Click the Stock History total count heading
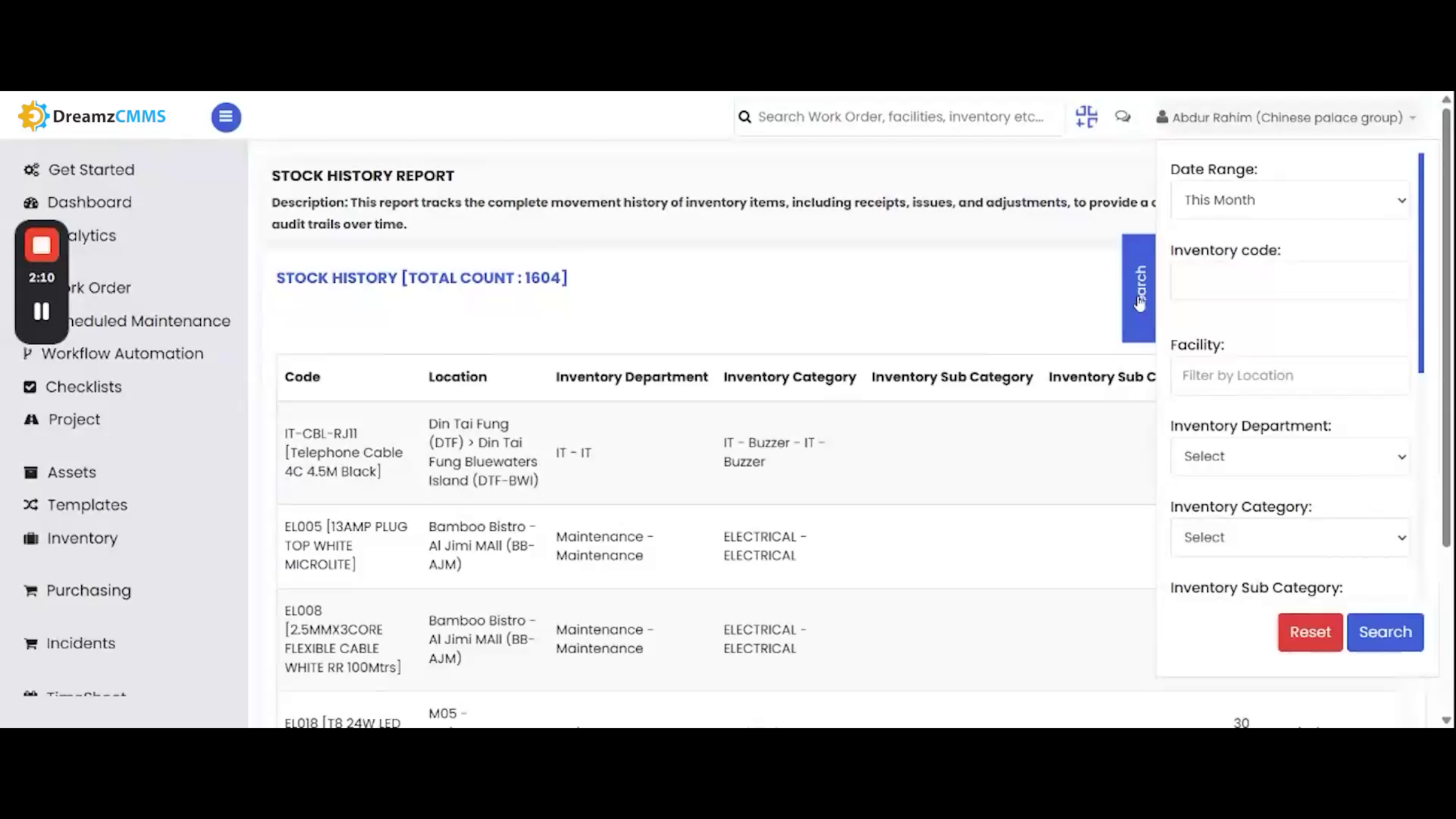This screenshot has height=819, width=1456. coord(422,278)
